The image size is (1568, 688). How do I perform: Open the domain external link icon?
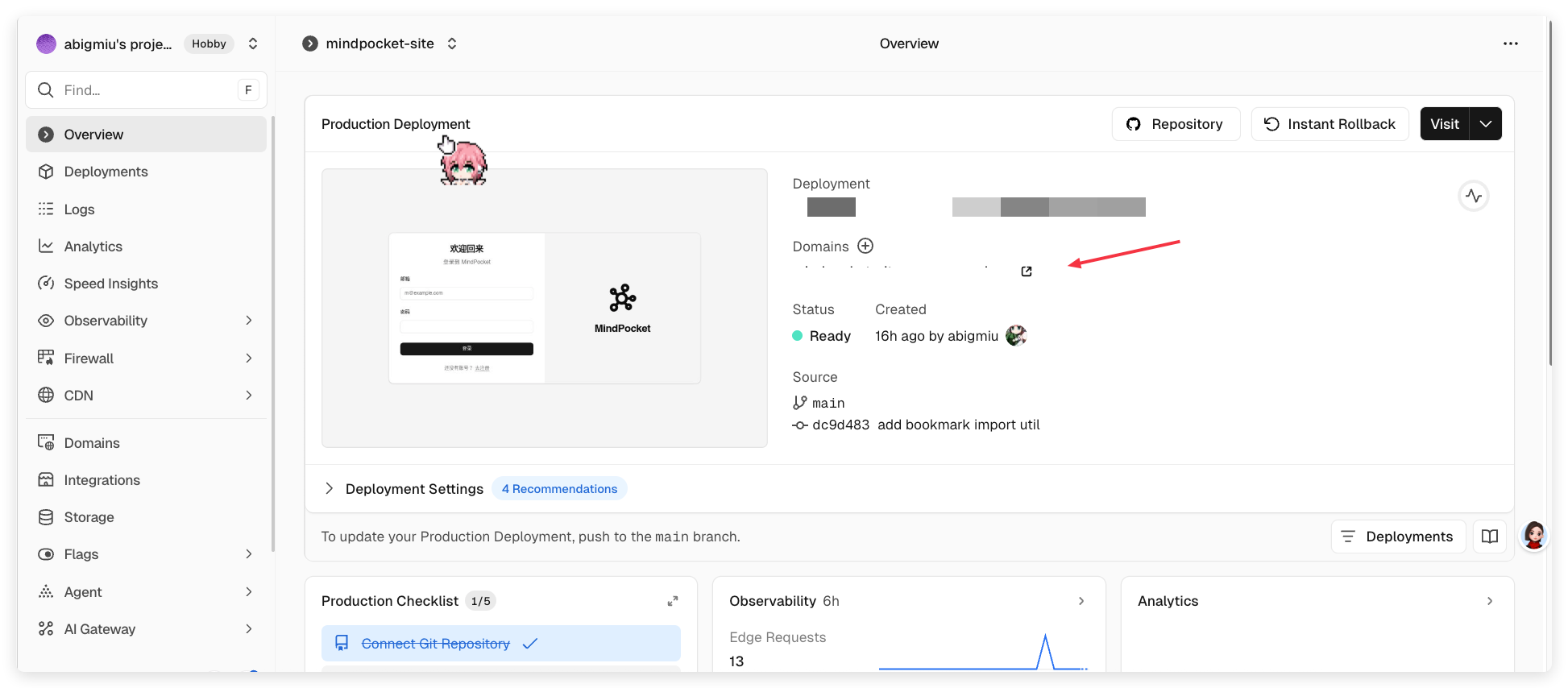pos(1026,271)
